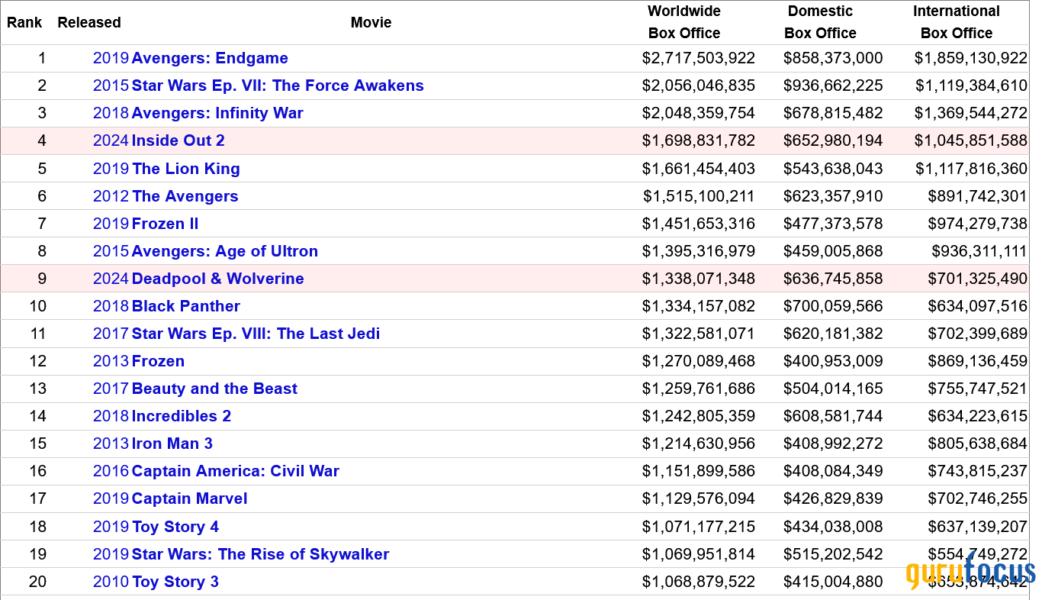This screenshot has width=1042, height=600.
Task: Click the gurufocus logo watermark
Action: click(x=970, y=574)
